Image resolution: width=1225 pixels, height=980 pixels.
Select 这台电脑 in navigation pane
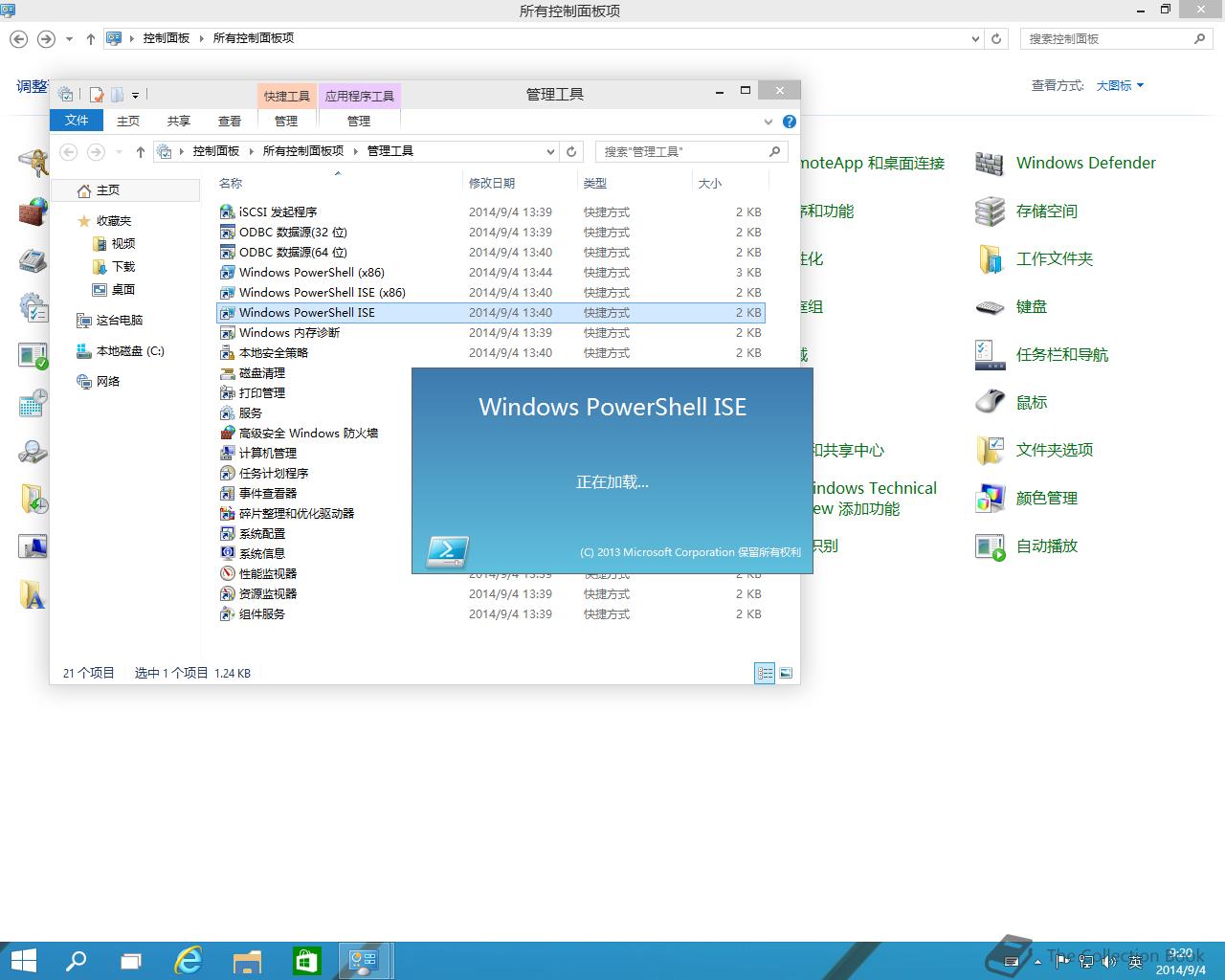click(110, 320)
